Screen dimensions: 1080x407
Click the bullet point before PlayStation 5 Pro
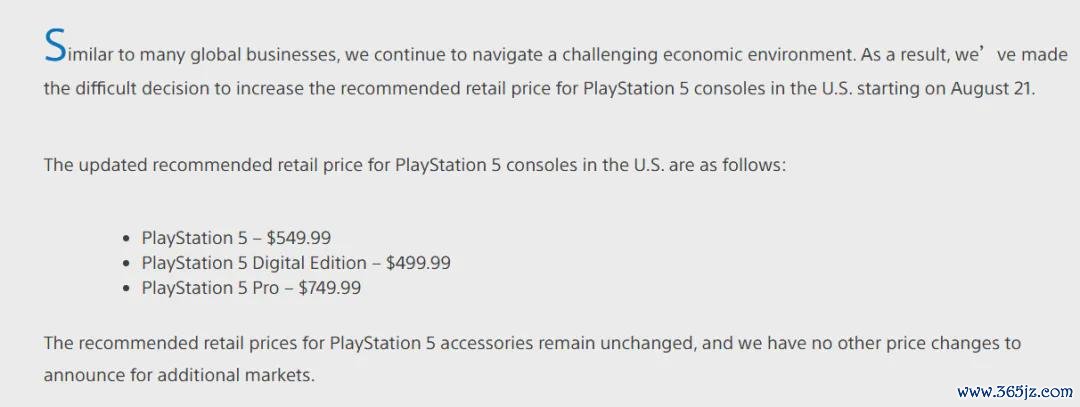[125, 289]
